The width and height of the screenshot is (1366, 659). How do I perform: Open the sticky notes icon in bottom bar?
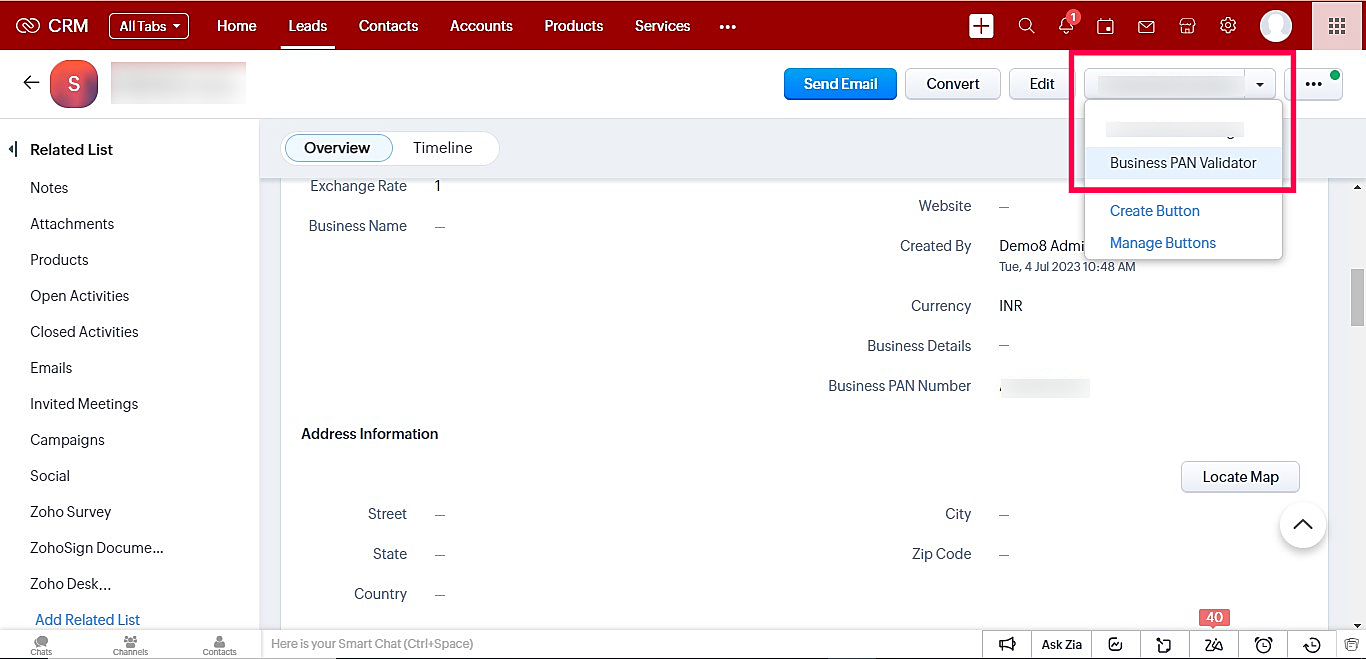pos(1164,644)
